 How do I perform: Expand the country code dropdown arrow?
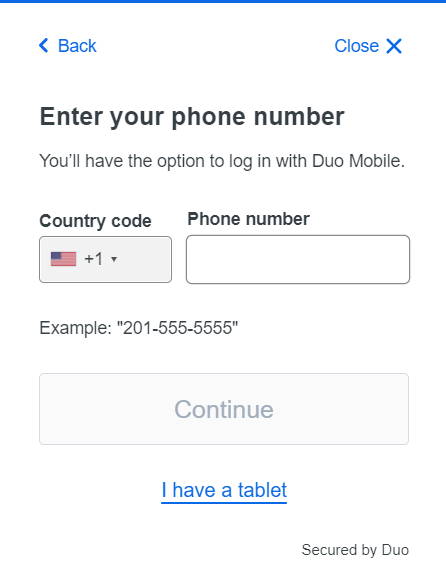(114, 259)
